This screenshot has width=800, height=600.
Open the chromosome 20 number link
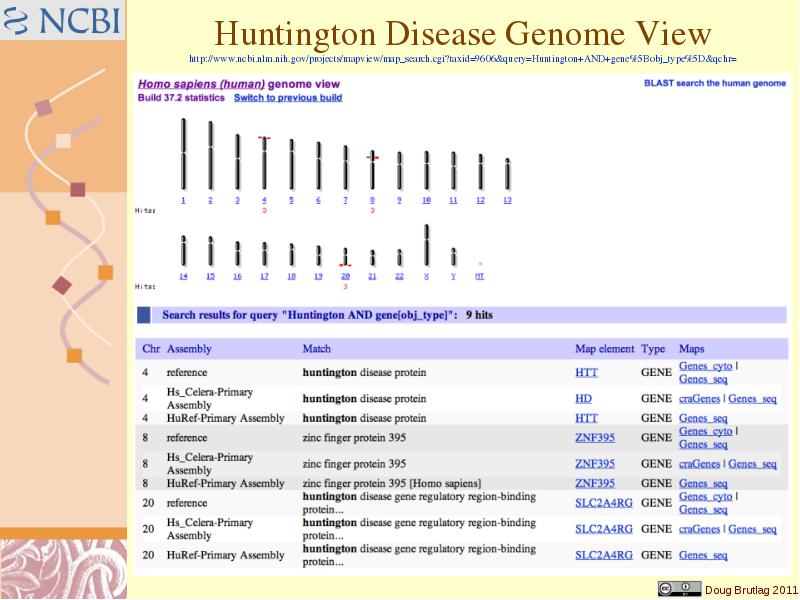[x=345, y=276]
